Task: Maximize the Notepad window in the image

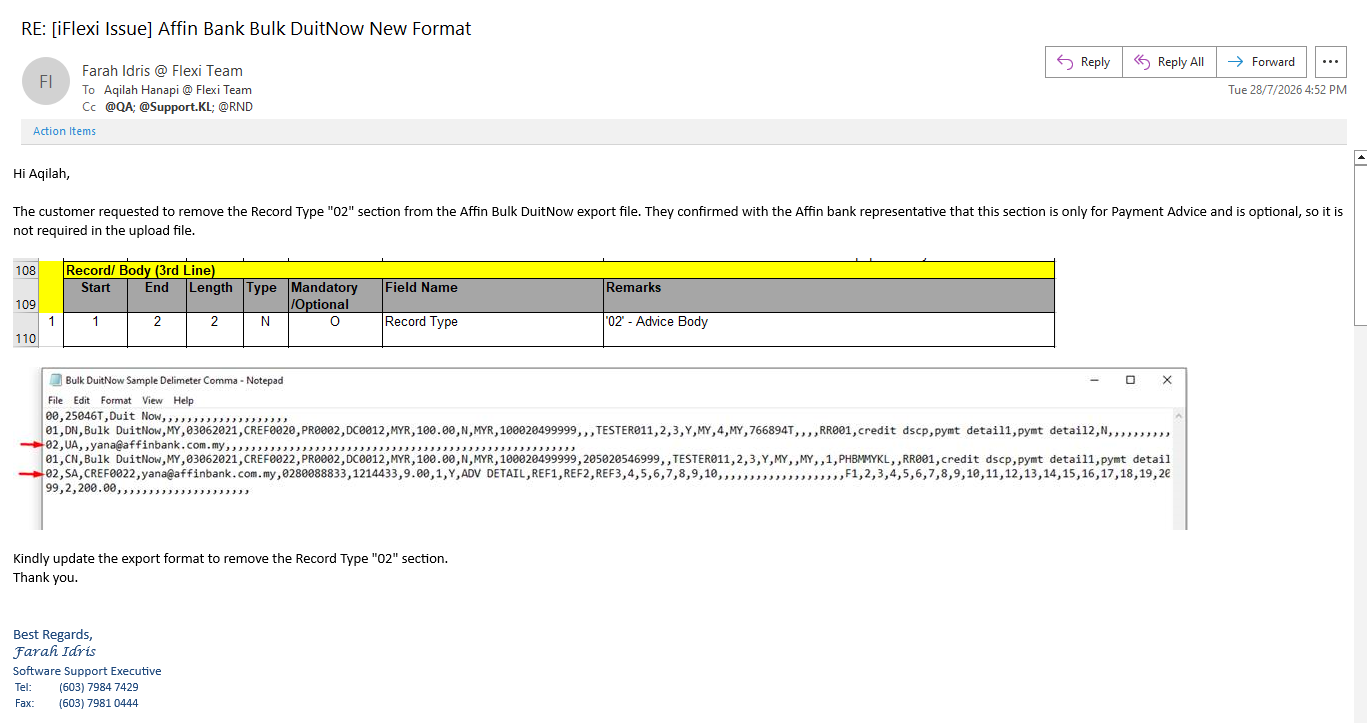Action: pyautogui.click(x=1130, y=380)
